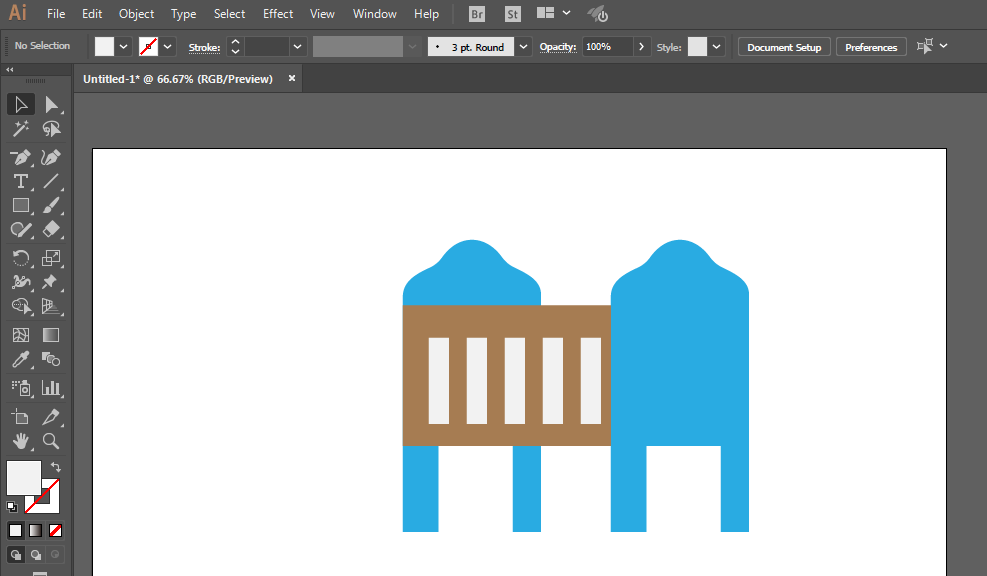The height and width of the screenshot is (576, 987).
Task: Click the Document Setup button
Action: (x=784, y=47)
